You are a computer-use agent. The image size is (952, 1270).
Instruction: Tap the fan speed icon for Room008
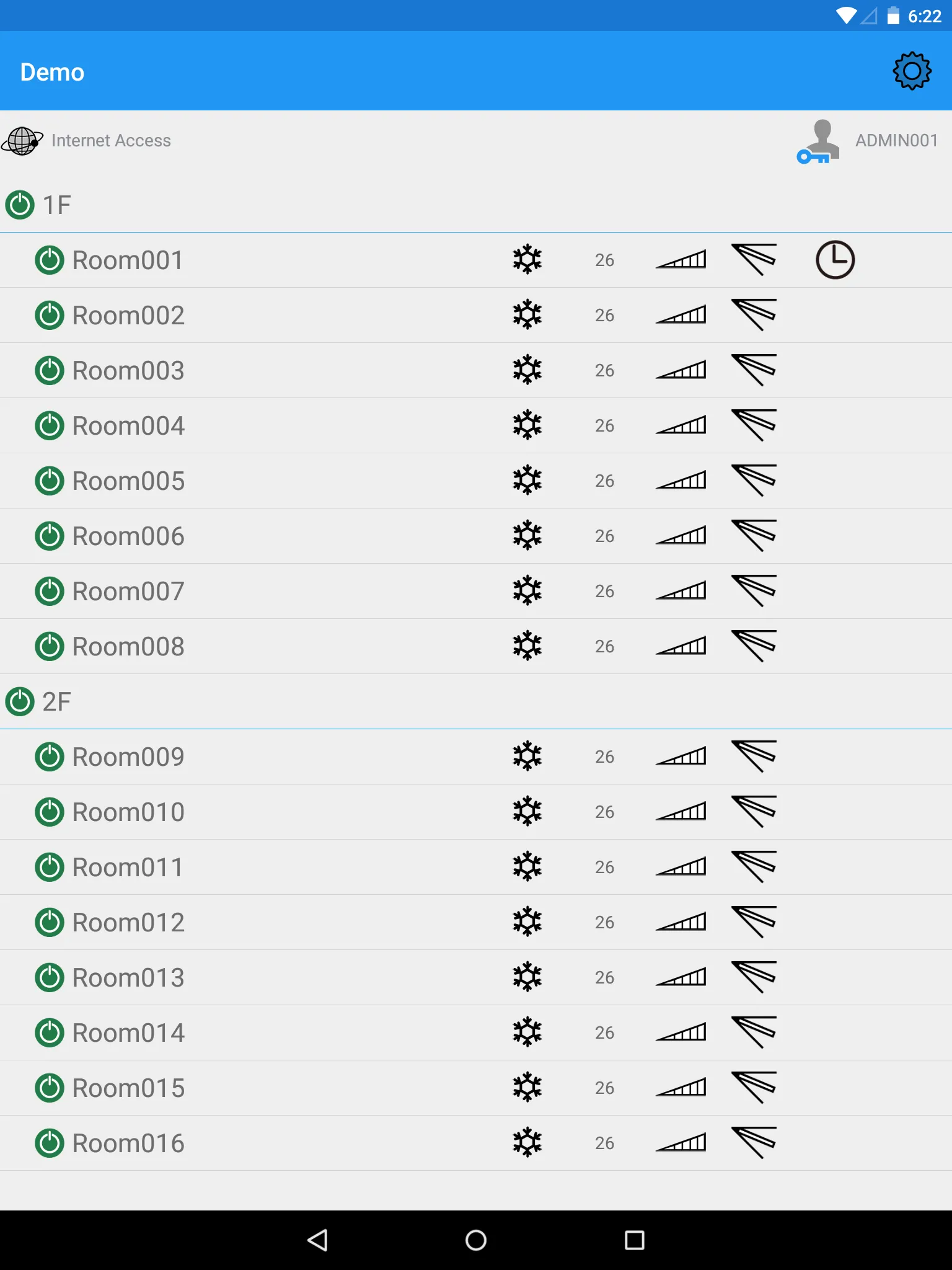click(681, 646)
